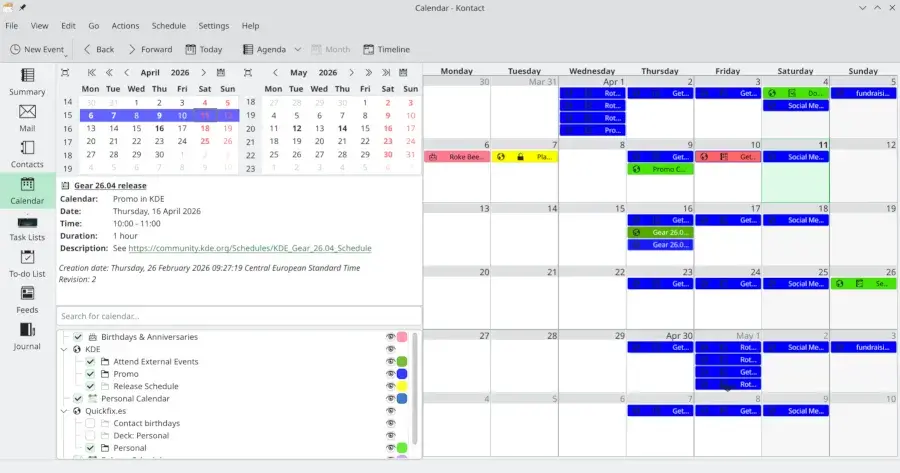Click the Gear 26.04 release title
Image resolution: width=900 pixels, height=473 pixels.
pos(110,185)
